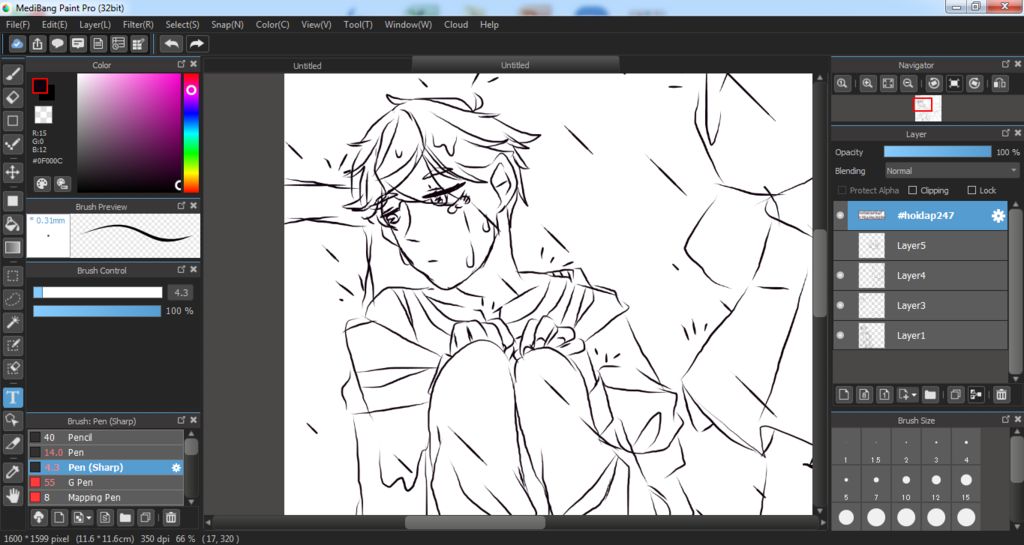Delete layer using Layer panel trash icon

(1001, 394)
